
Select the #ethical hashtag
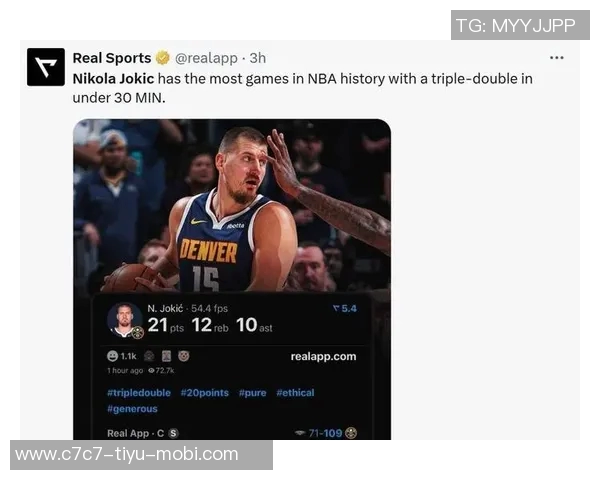click(295, 393)
